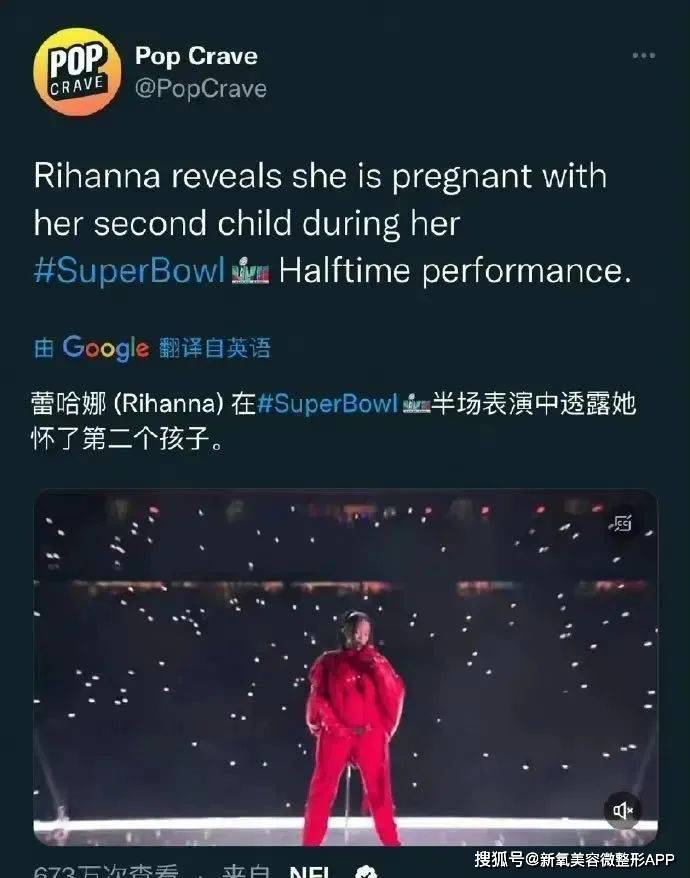The height and width of the screenshot is (878, 690).
Task: Click the 万次查看 view count text
Action: click(x=128, y=871)
